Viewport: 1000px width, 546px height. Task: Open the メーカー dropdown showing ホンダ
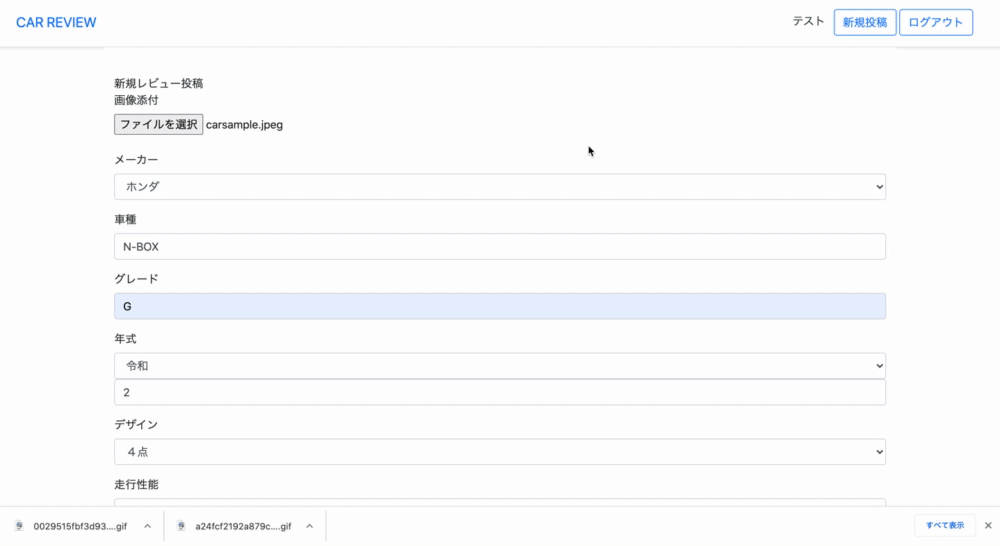coord(500,187)
